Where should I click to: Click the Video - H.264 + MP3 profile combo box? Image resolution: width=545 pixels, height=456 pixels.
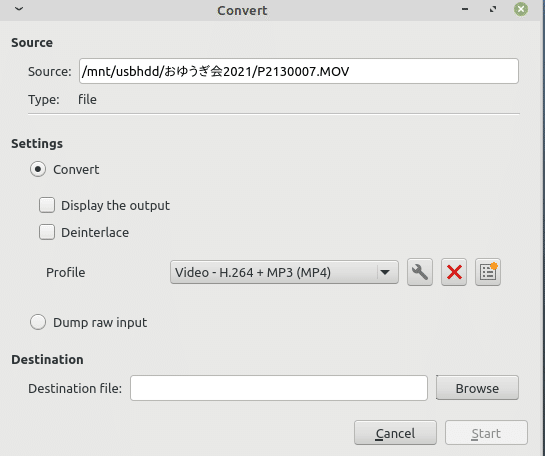(284, 272)
